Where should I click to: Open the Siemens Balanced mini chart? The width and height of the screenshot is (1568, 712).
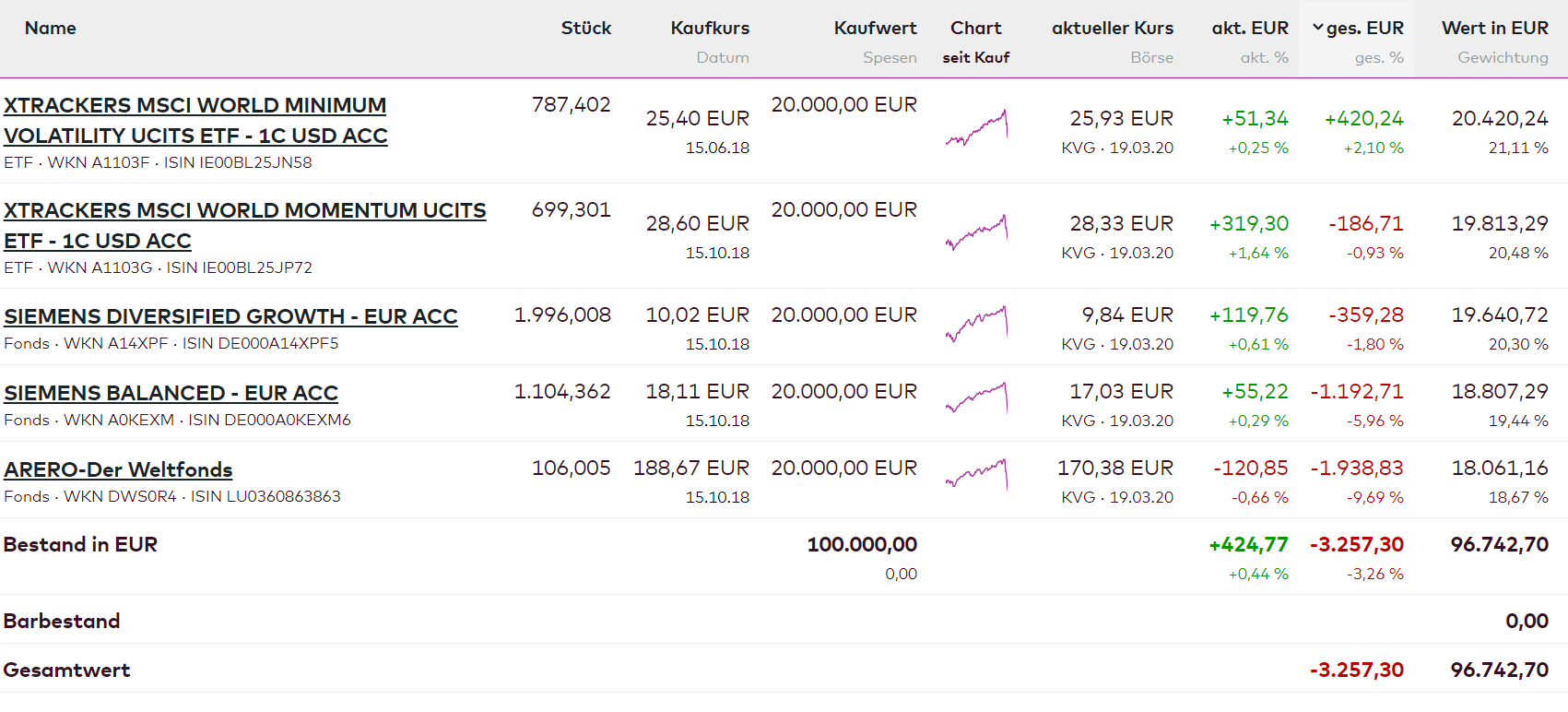point(976,398)
